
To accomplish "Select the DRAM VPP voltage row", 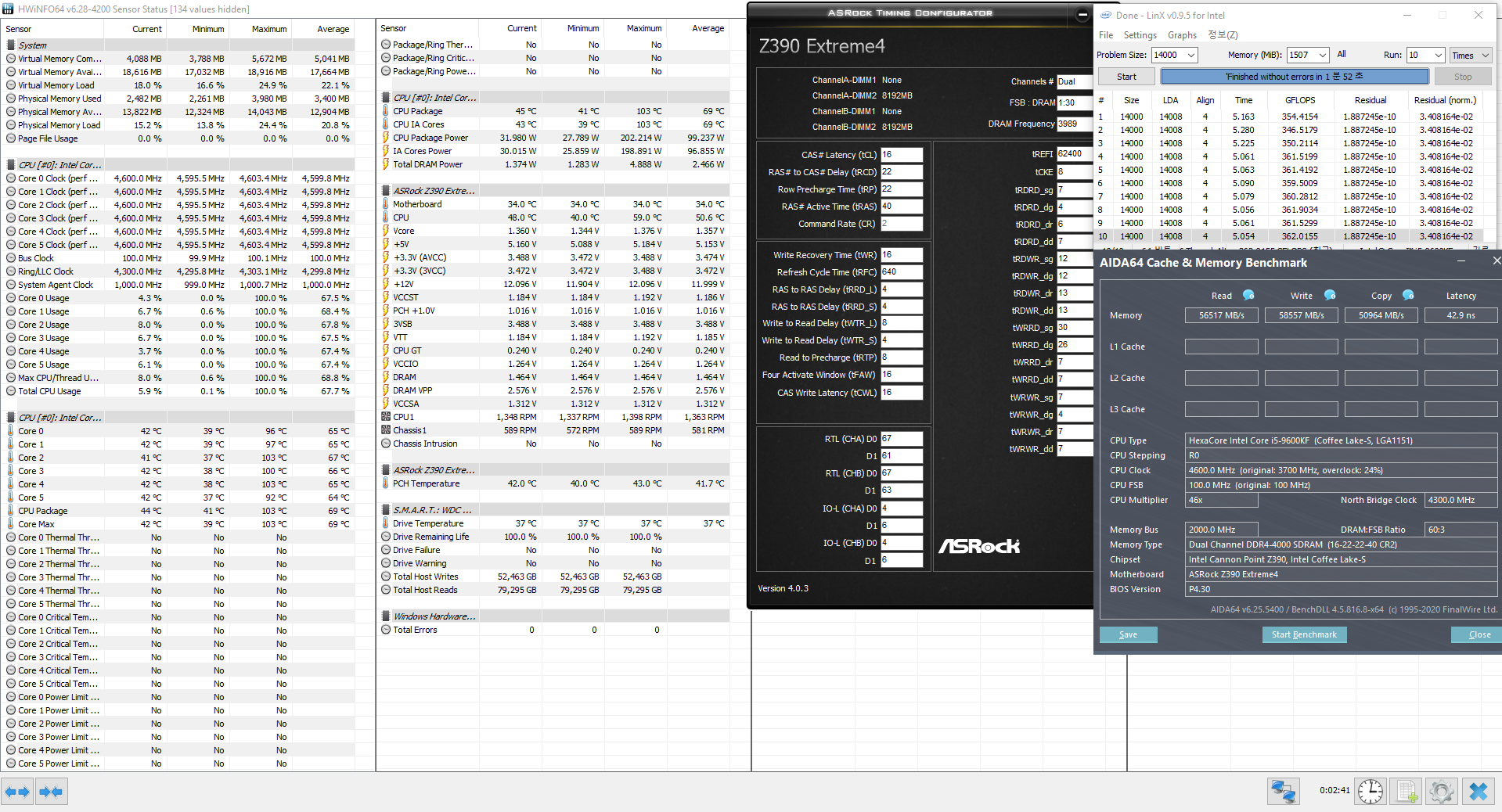I will pyautogui.click(x=554, y=390).
